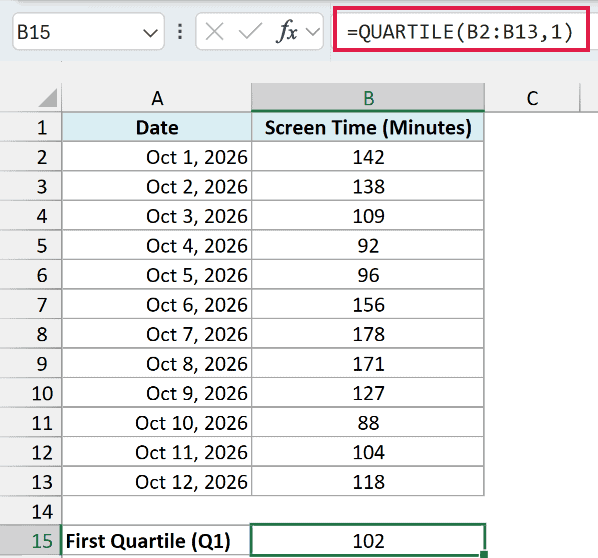Click the cell containing 88
Viewport: 598px width, 558px height.
pyautogui.click(x=368, y=423)
